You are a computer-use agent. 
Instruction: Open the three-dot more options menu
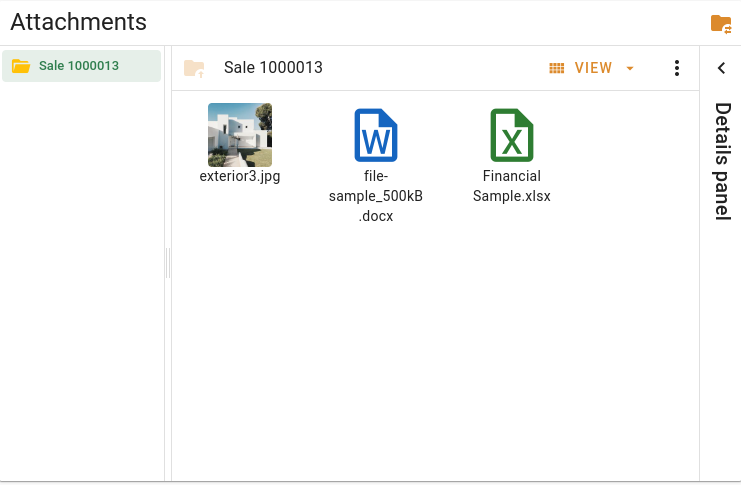click(677, 68)
